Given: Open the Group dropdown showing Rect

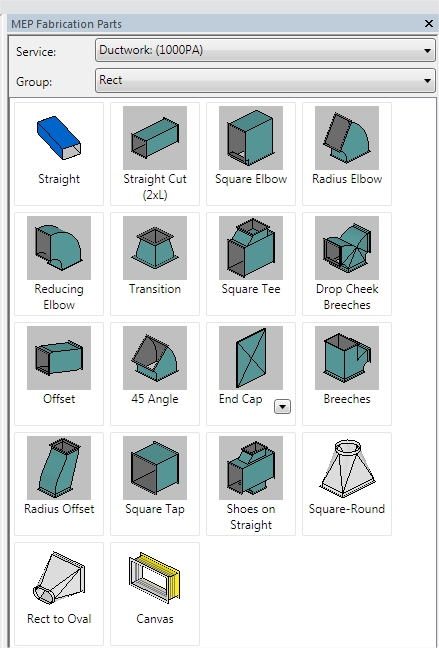Looking at the screenshot, I should [x=265, y=80].
